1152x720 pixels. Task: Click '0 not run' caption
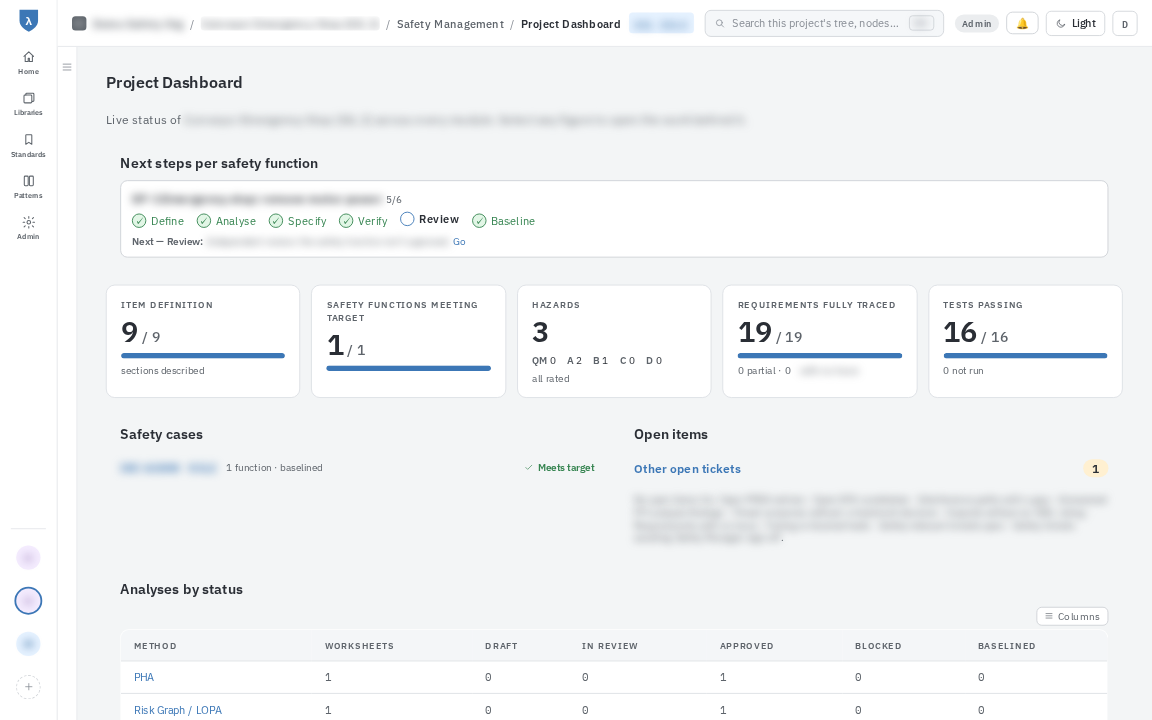pos(963,371)
